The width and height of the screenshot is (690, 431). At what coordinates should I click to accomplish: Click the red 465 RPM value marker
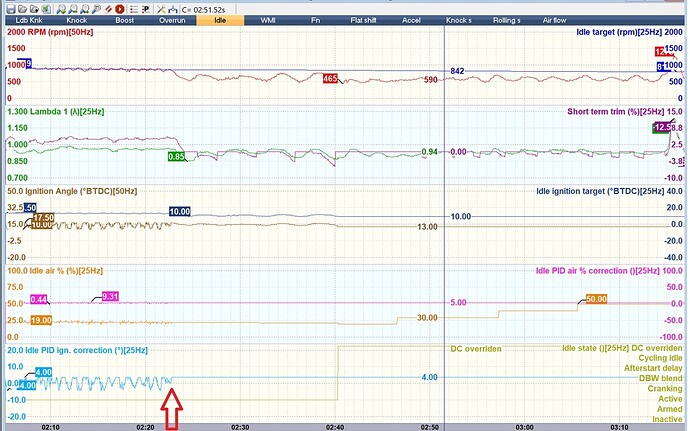(x=330, y=79)
